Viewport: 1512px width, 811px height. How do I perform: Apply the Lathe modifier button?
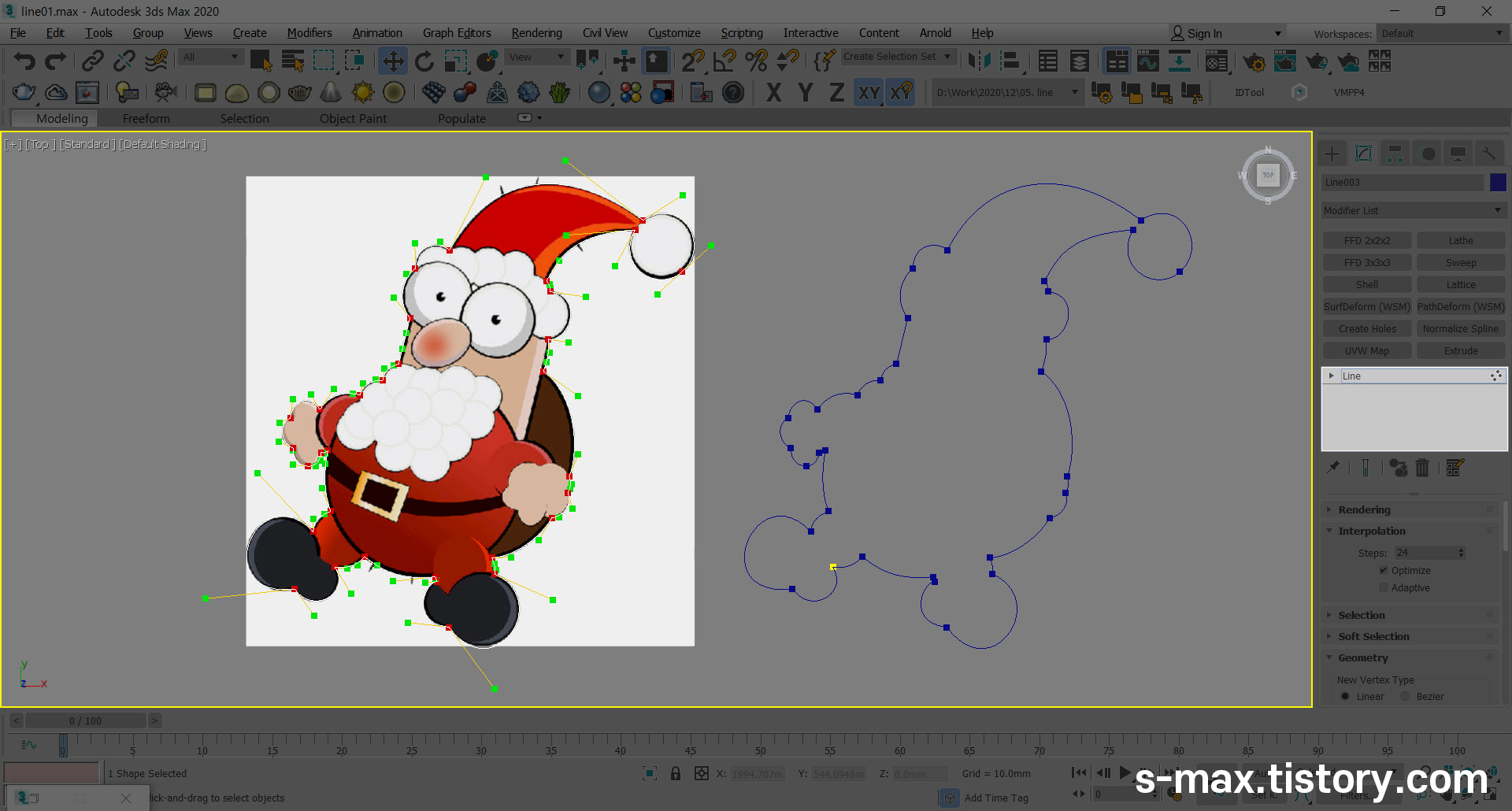coord(1460,241)
